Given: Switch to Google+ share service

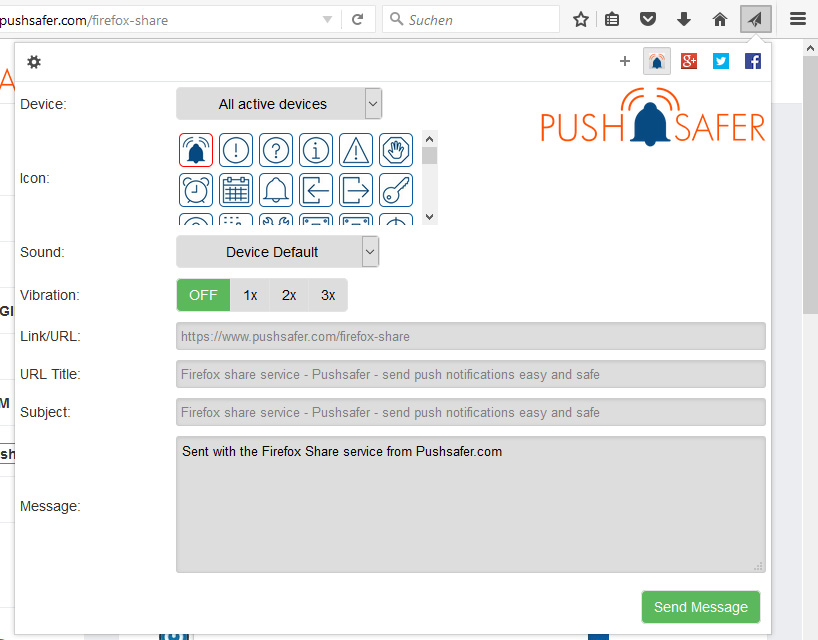Looking at the screenshot, I should 689,61.
